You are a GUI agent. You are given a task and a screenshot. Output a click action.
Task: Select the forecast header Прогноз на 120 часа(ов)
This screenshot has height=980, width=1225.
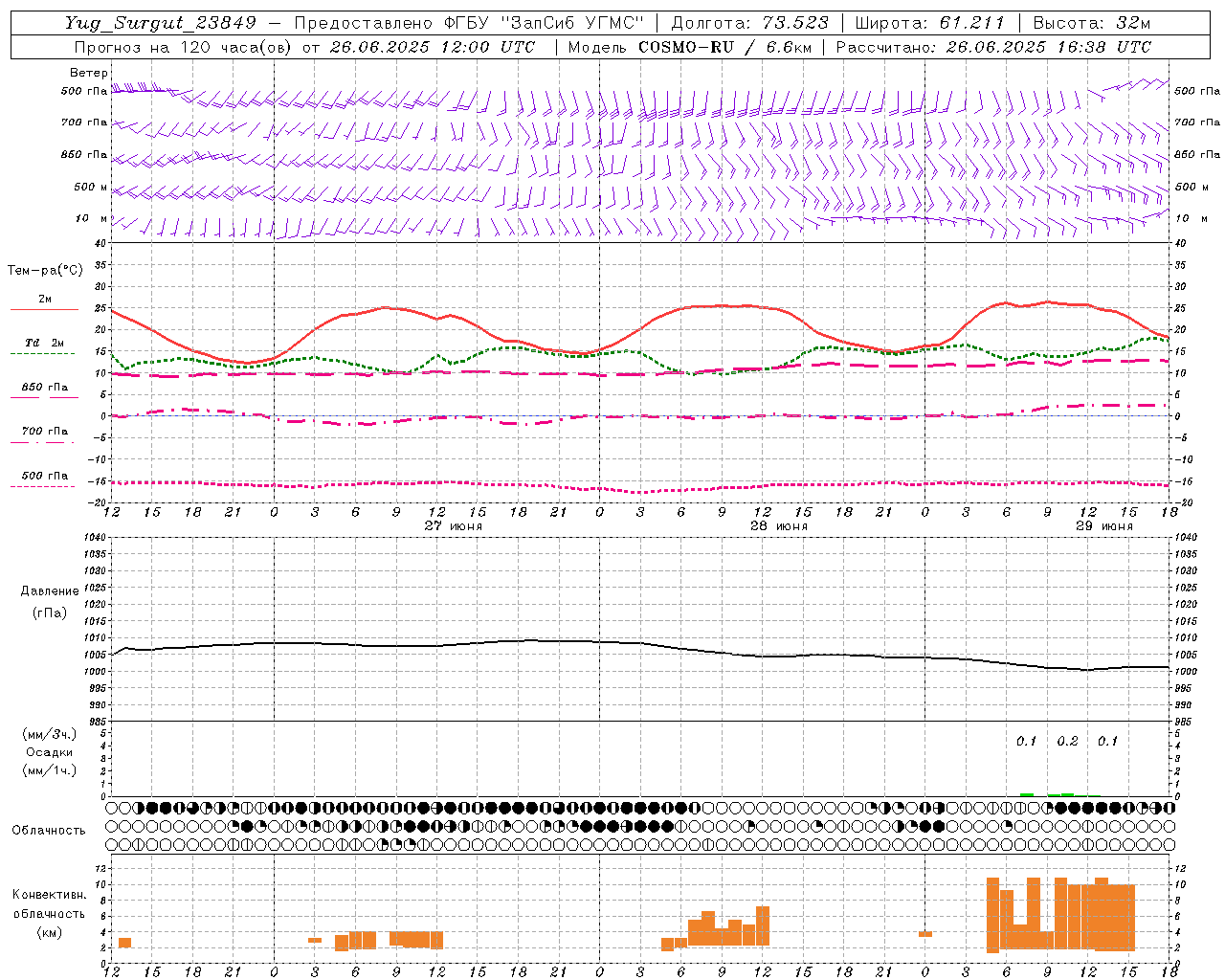pos(183,47)
